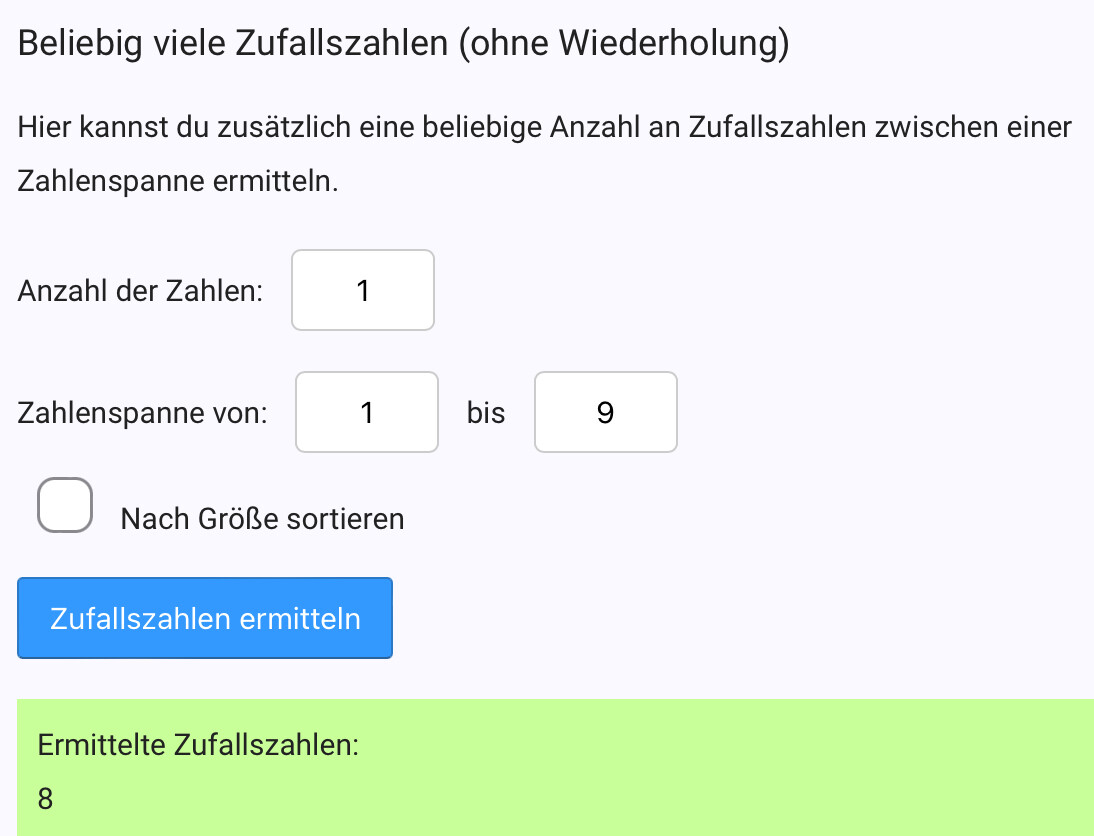The image size is (1094, 836).
Task: Click the generated random number 8
Action: coord(45,799)
